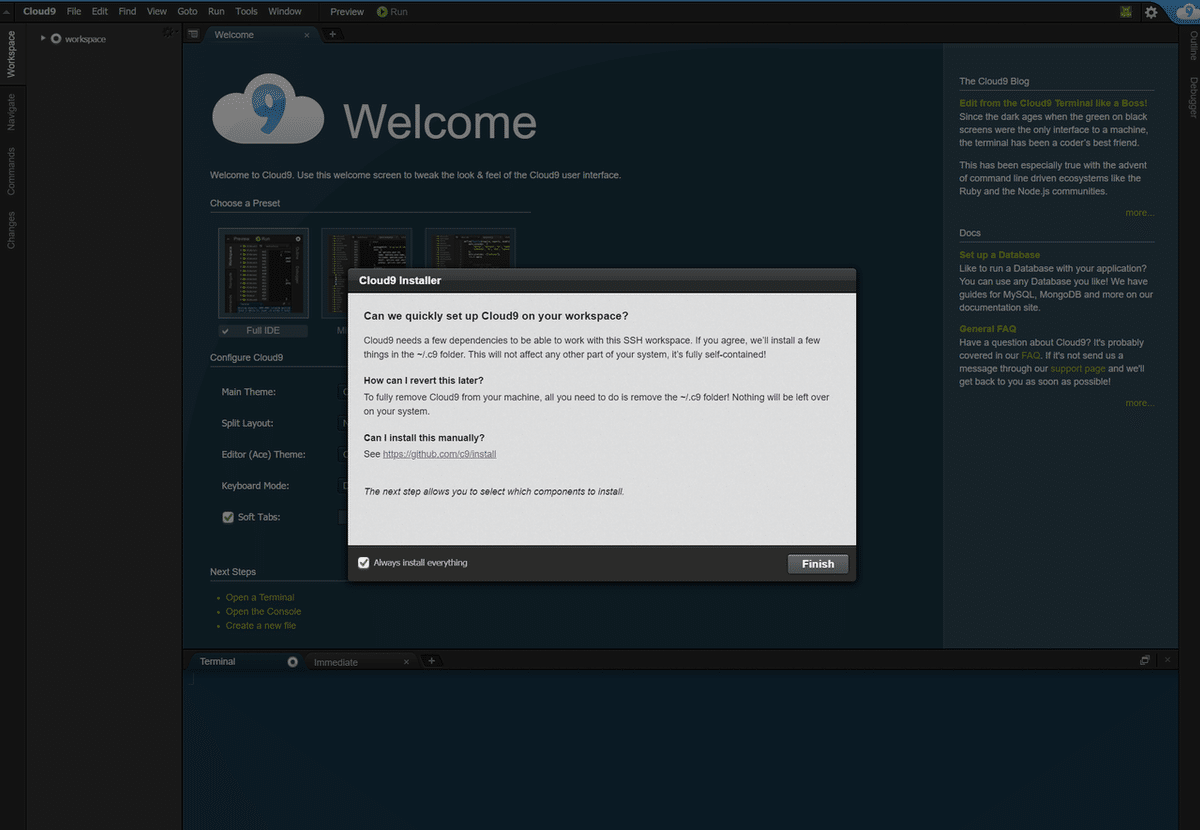Click the Open the Console link
The width and height of the screenshot is (1200, 830).
pyautogui.click(x=263, y=612)
